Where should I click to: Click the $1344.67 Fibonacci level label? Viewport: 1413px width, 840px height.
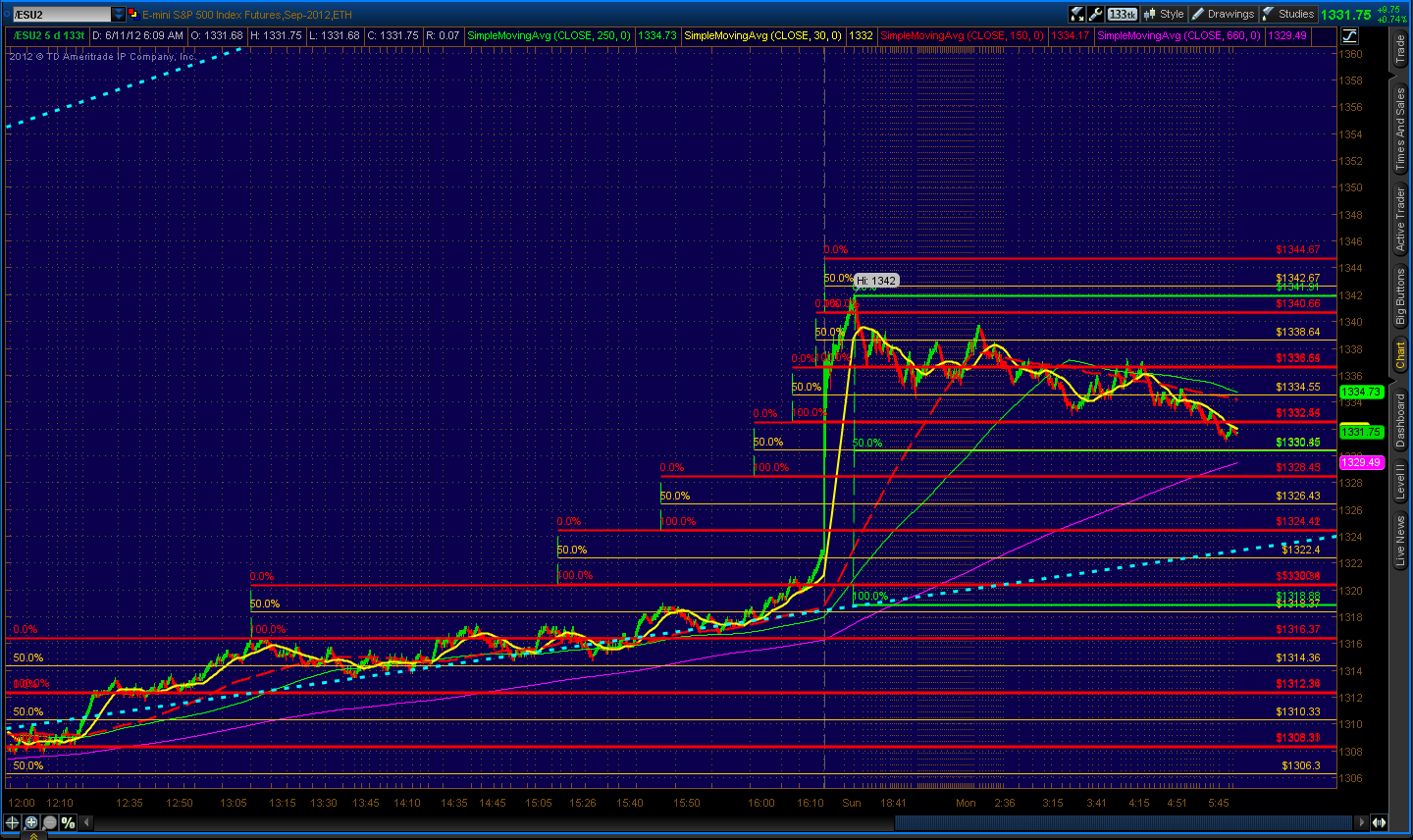(x=1297, y=250)
